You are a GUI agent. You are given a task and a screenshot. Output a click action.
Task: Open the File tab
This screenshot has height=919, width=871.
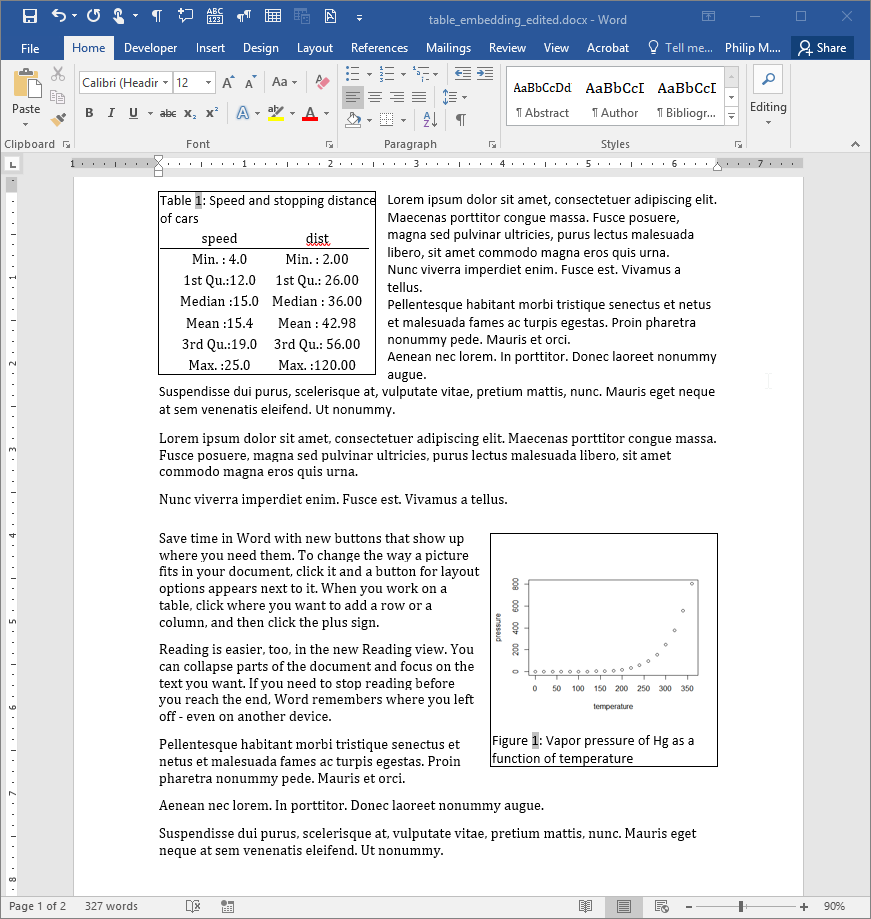pos(30,48)
